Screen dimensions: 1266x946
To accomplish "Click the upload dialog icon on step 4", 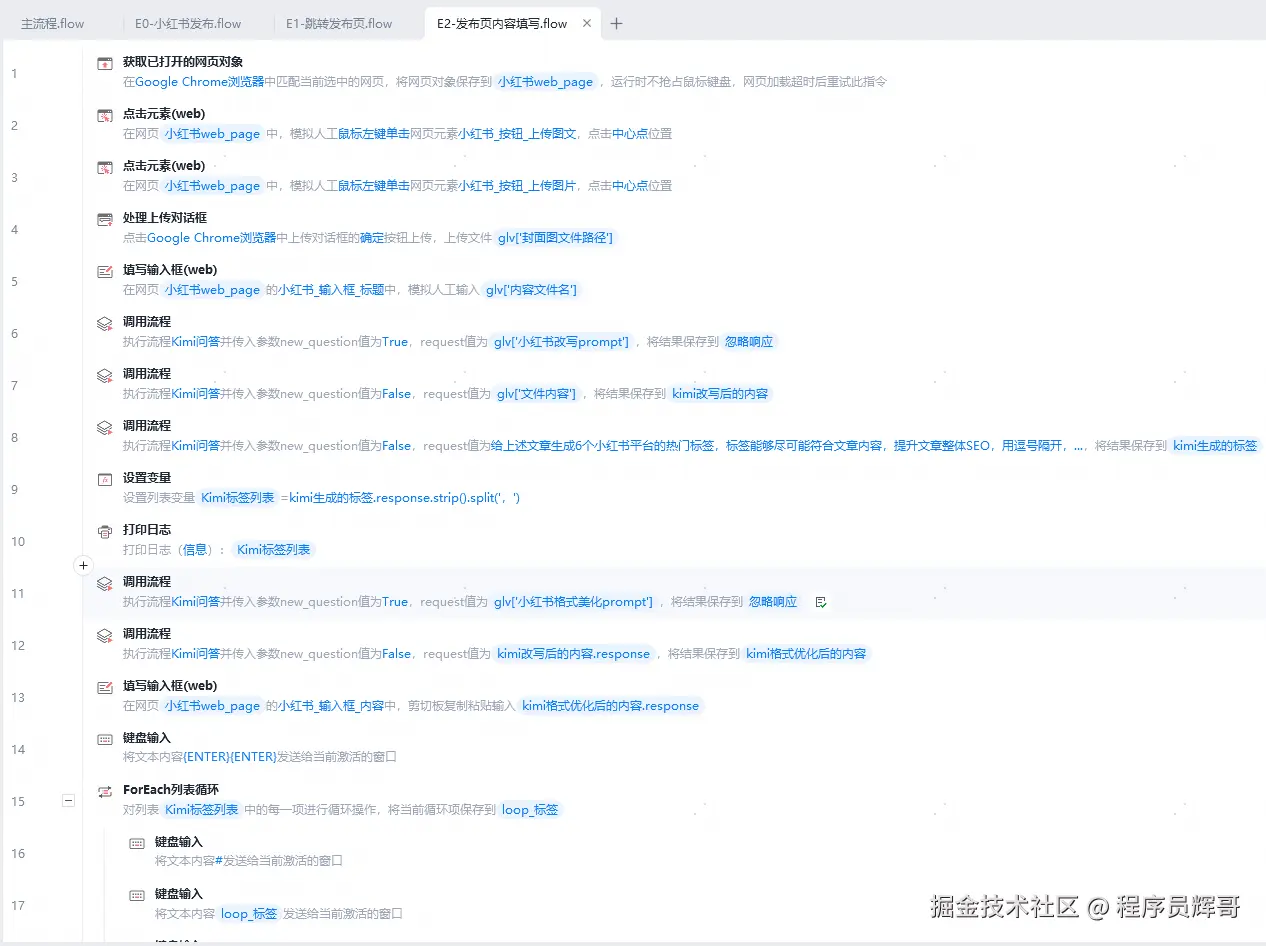I will [x=104, y=218].
